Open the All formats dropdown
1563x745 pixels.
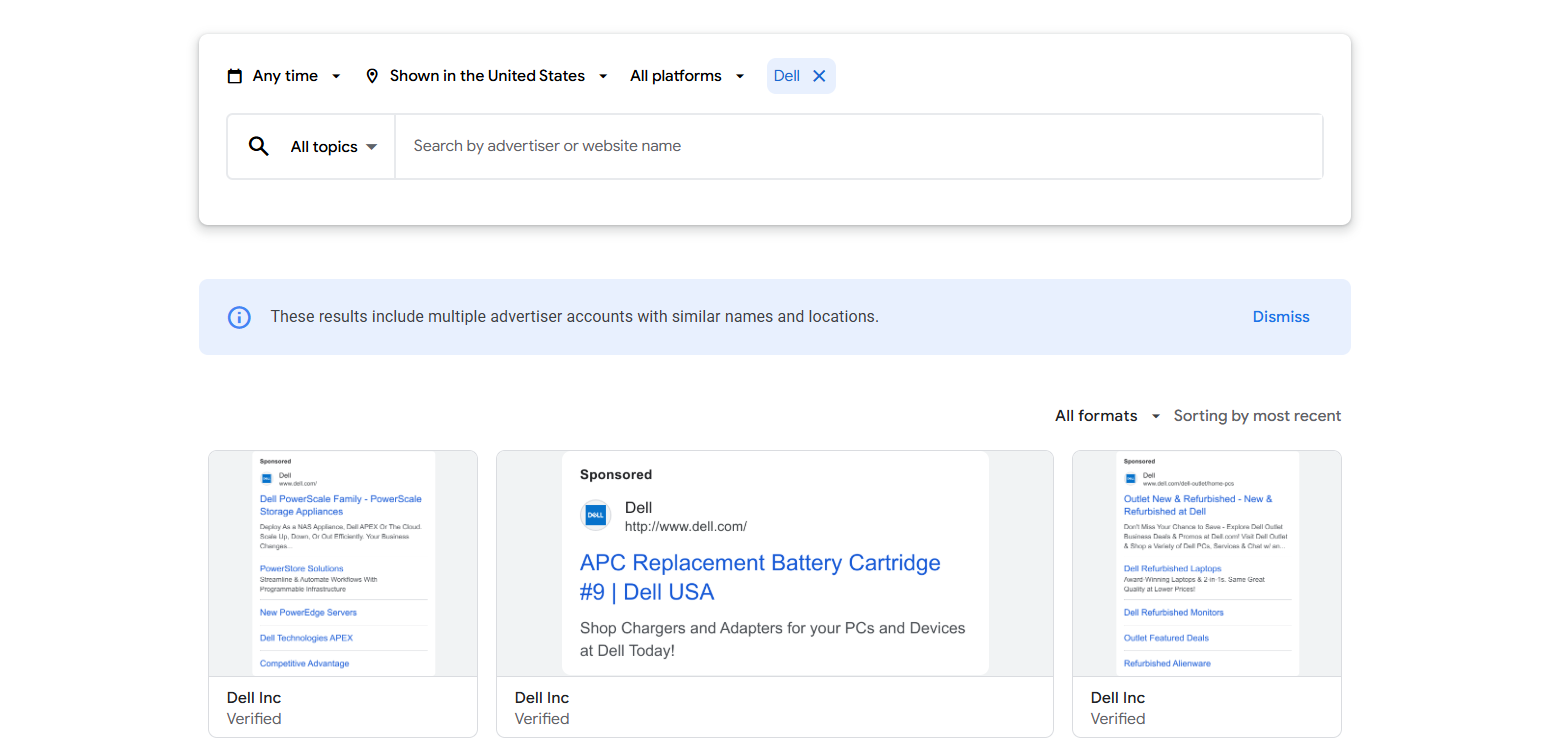click(x=1108, y=416)
